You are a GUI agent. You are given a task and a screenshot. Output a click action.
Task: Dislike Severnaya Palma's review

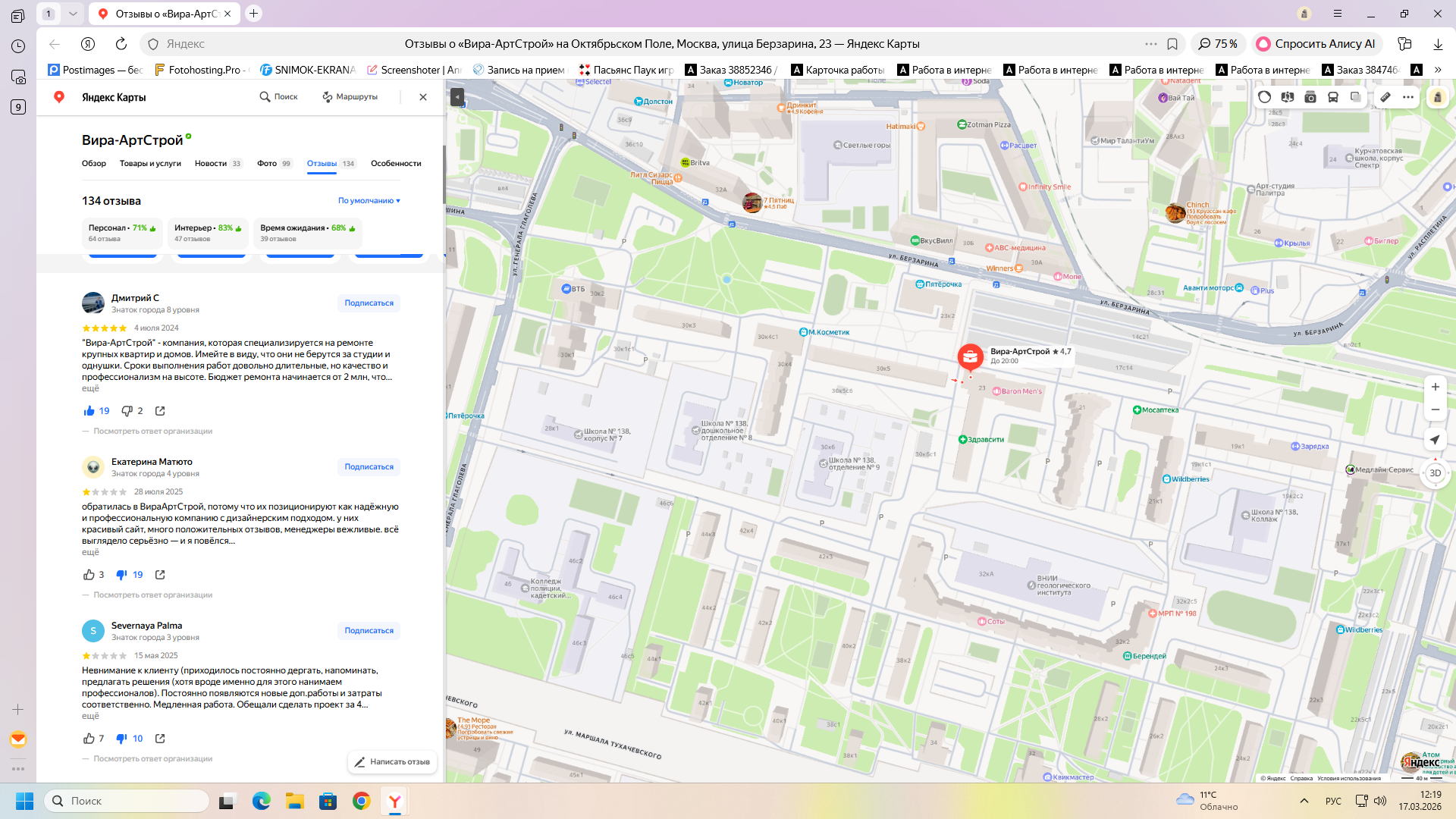point(121,739)
